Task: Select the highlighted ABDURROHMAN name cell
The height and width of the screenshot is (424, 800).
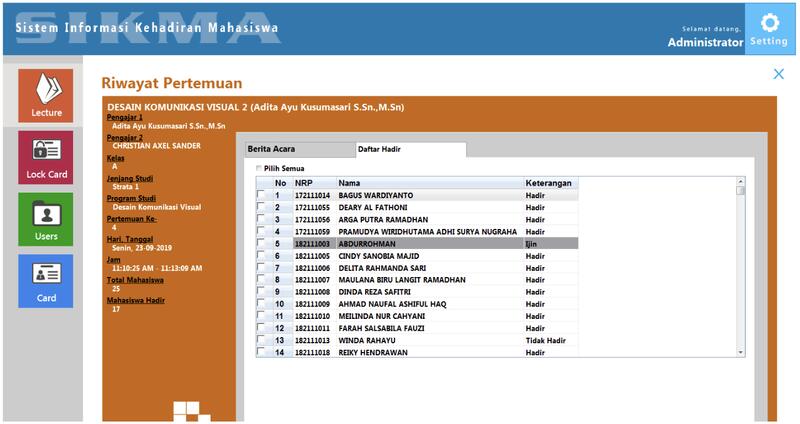Action: [430, 244]
